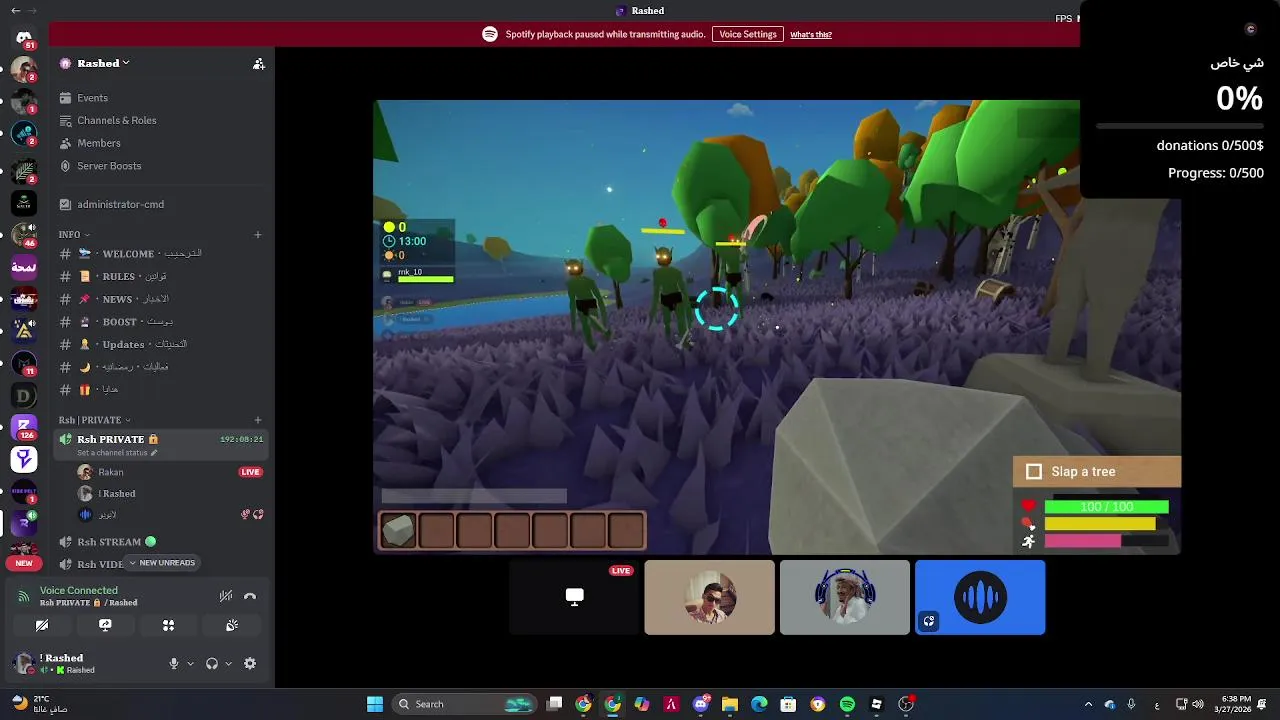The height and width of the screenshot is (720, 1280).
Task: Open File Explorer from the taskbar
Action: [730, 704]
